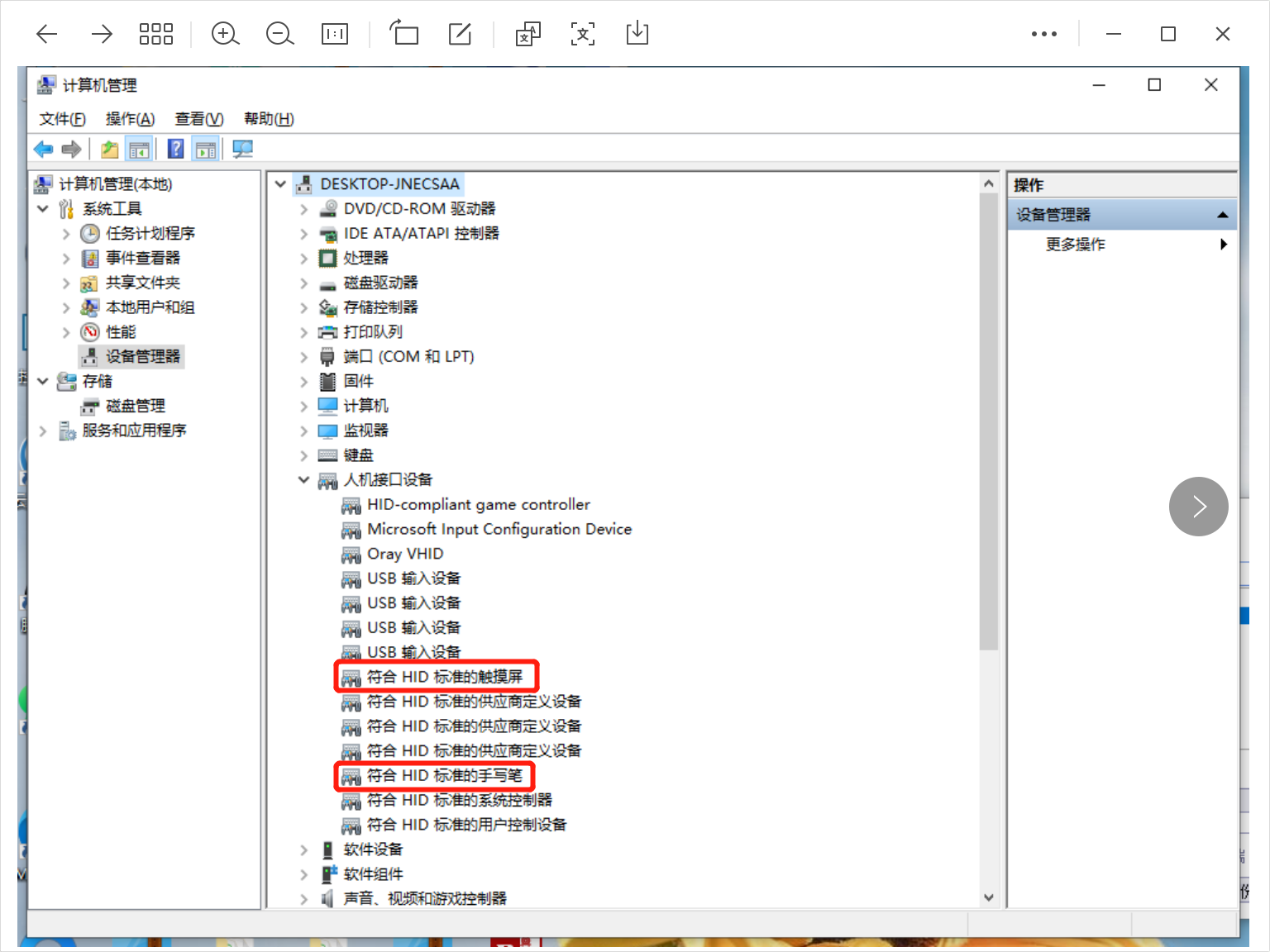Expand the DVD/CD-ROM 驱动器 node

tap(304, 209)
